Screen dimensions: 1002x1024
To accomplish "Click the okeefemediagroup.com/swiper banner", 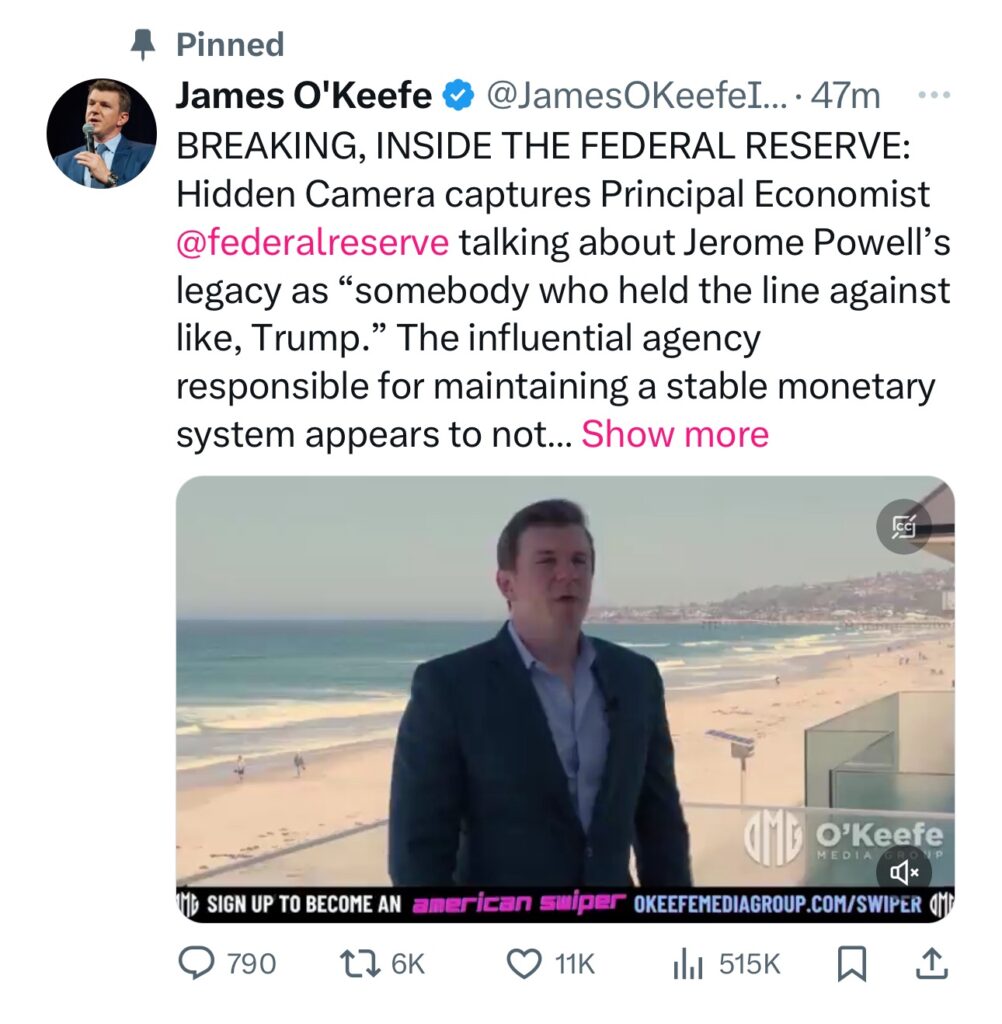I will [777, 905].
